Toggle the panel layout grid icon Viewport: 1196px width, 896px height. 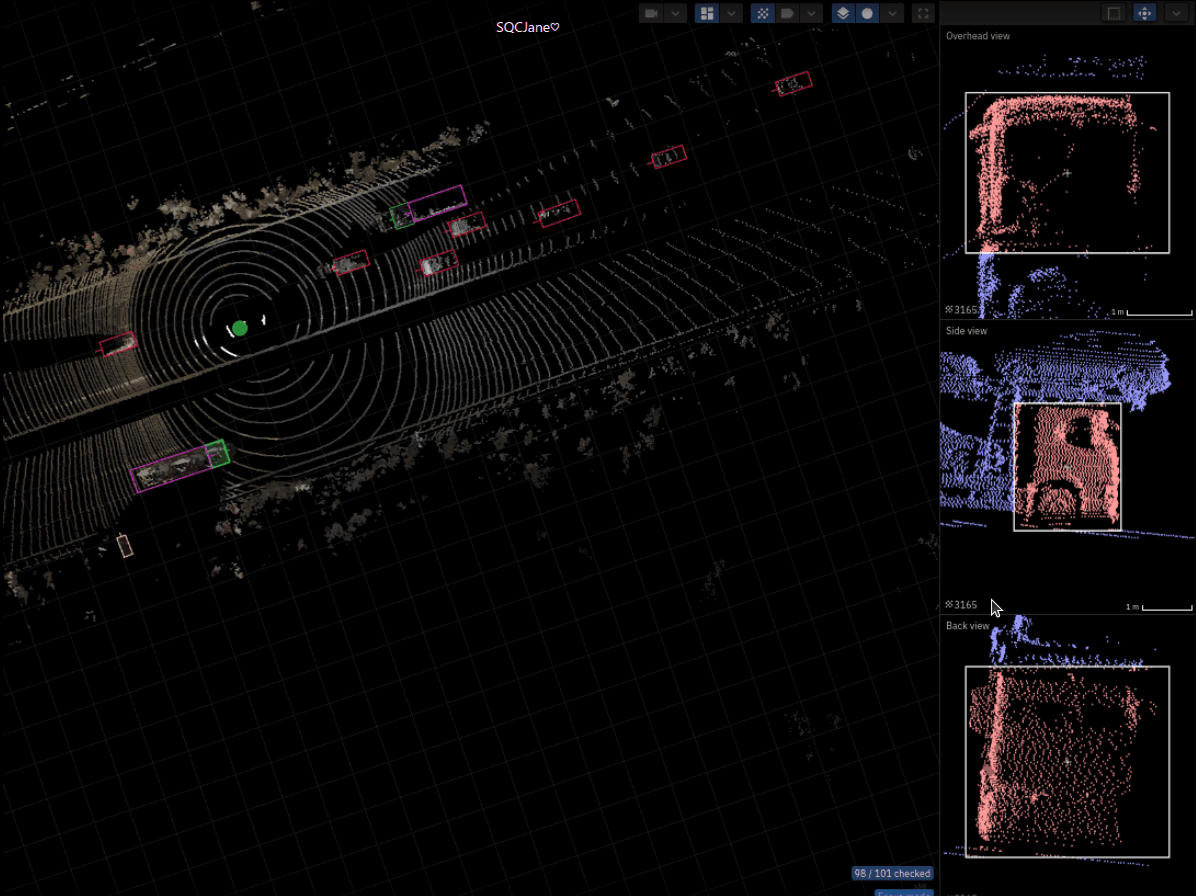pos(707,14)
